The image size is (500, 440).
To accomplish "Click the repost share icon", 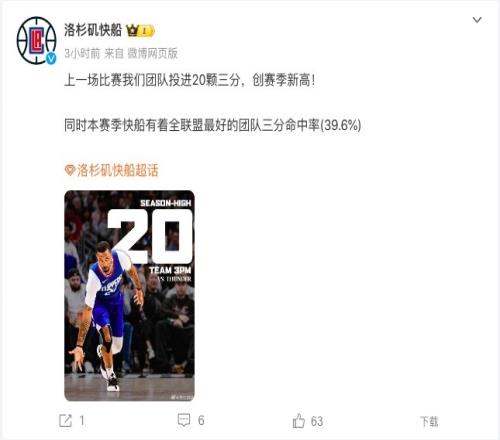I will click(x=65, y=421).
